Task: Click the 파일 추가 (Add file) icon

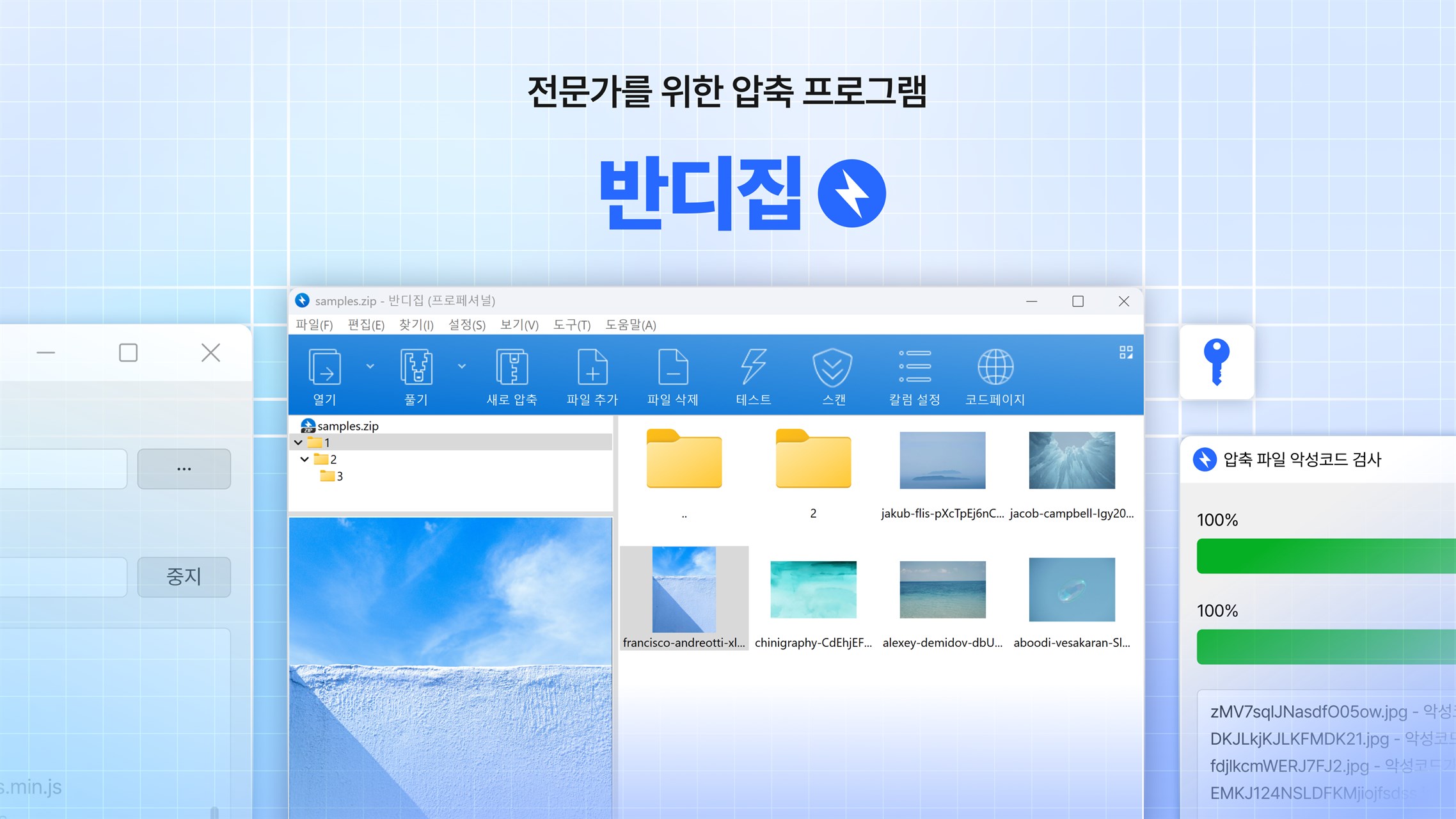Action: [x=592, y=367]
